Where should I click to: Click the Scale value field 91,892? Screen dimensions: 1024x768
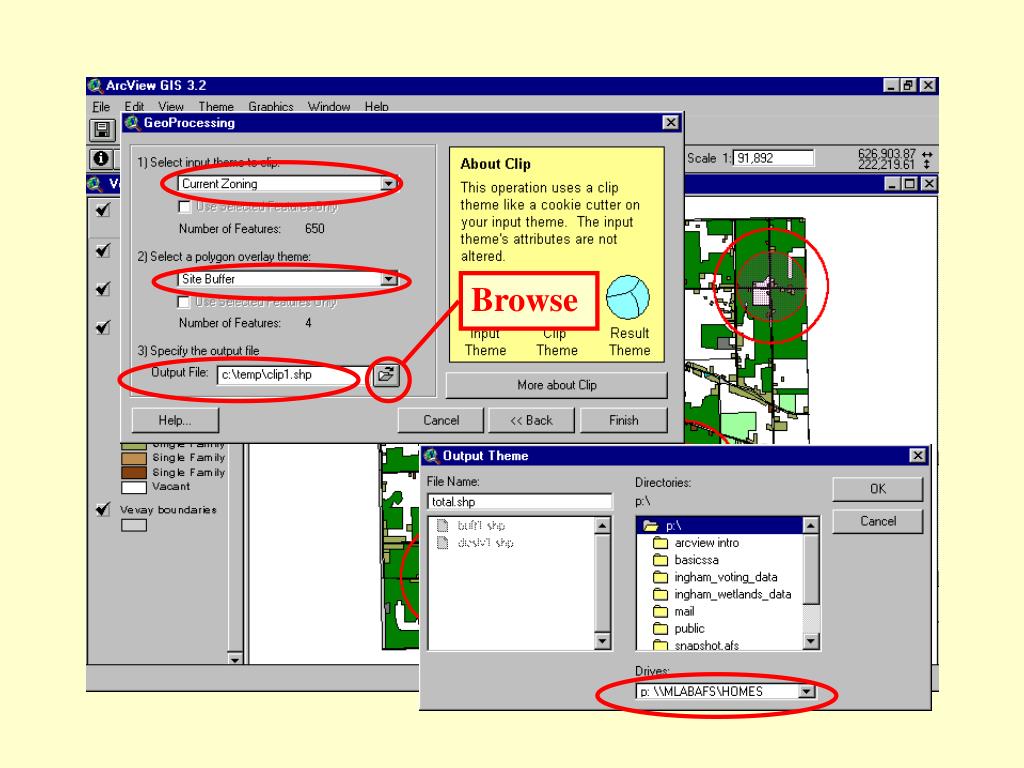pyautogui.click(x=773, y=158)
